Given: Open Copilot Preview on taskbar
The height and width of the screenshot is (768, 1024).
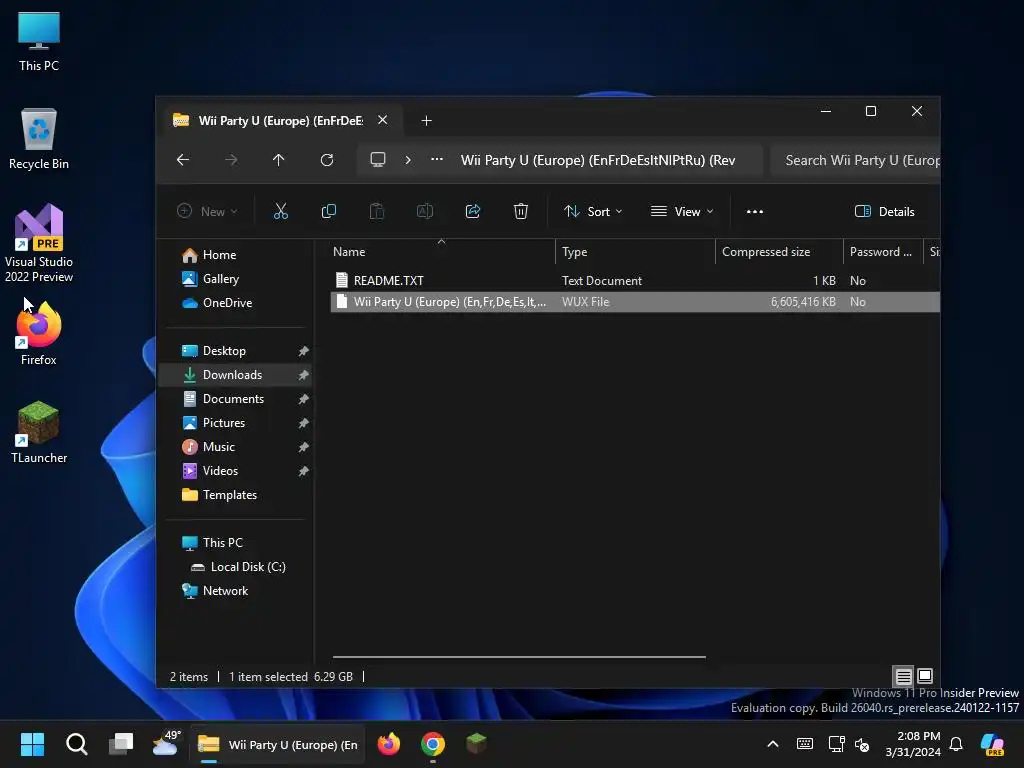Looking at the screenshot, I should click(992, 744).
